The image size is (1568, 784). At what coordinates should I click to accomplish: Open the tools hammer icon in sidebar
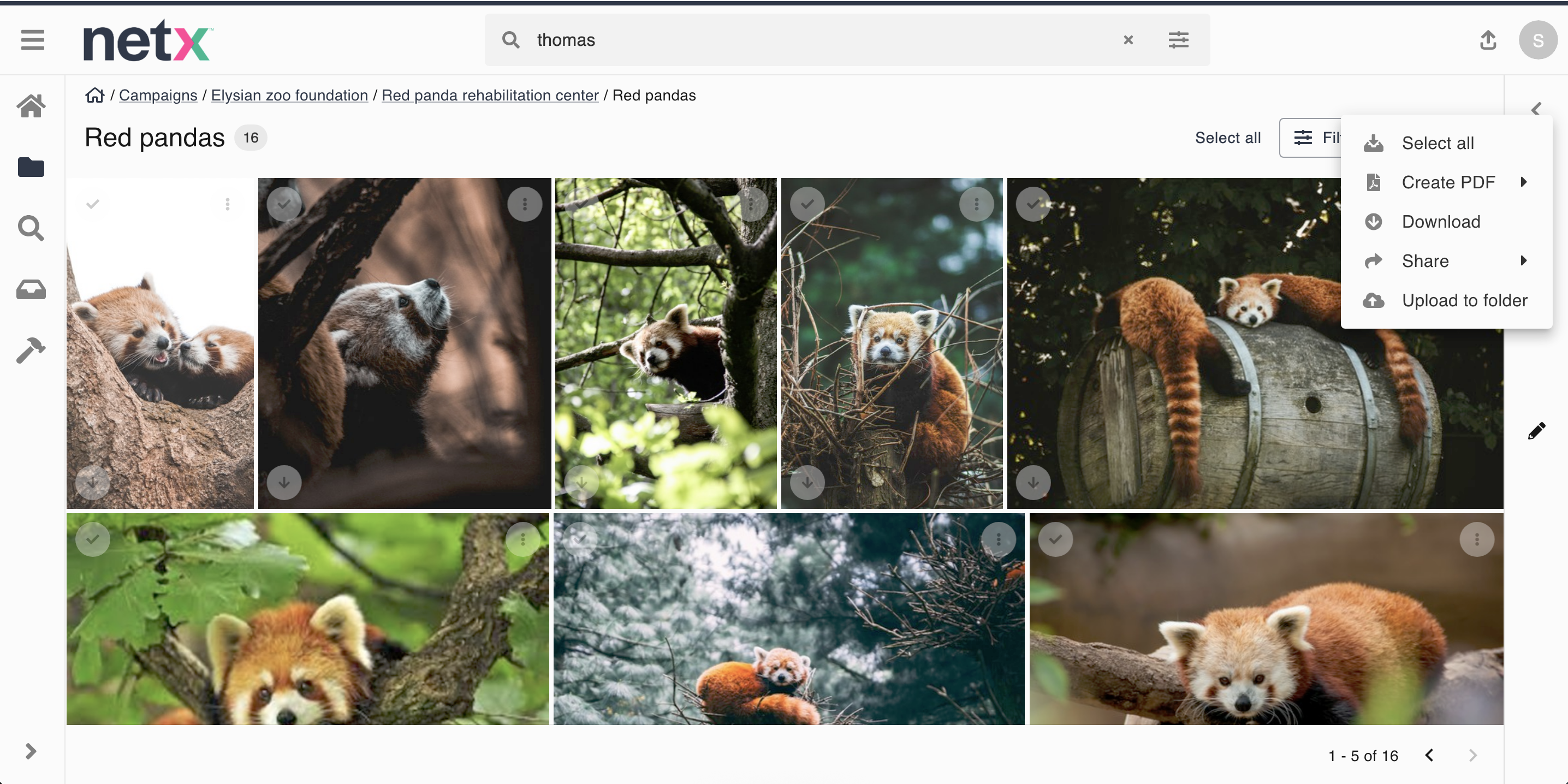coord(31,350)
